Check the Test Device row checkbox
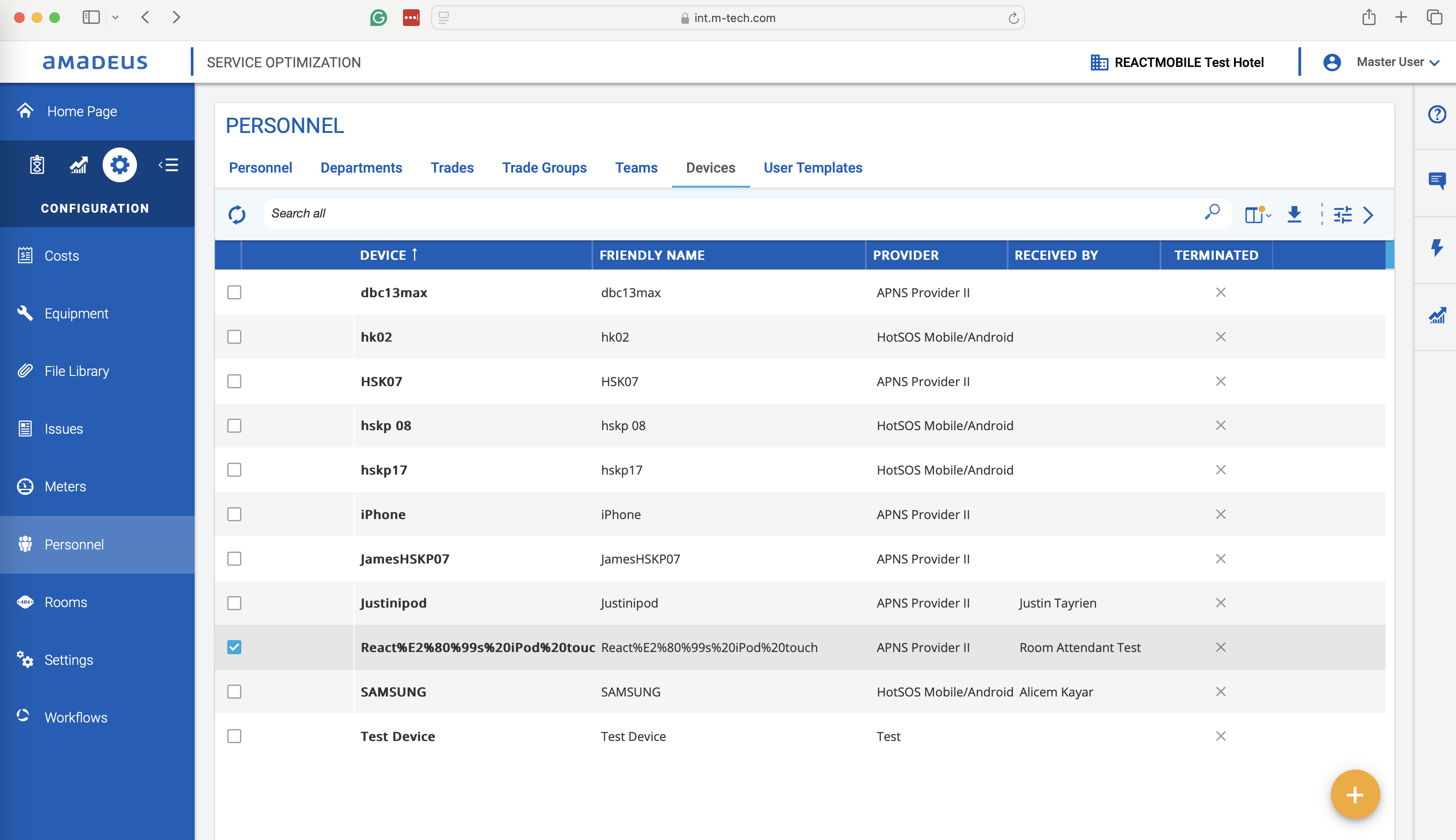Image resolution: width=1456 pixels, height=840 pixels. pos(234,736)
